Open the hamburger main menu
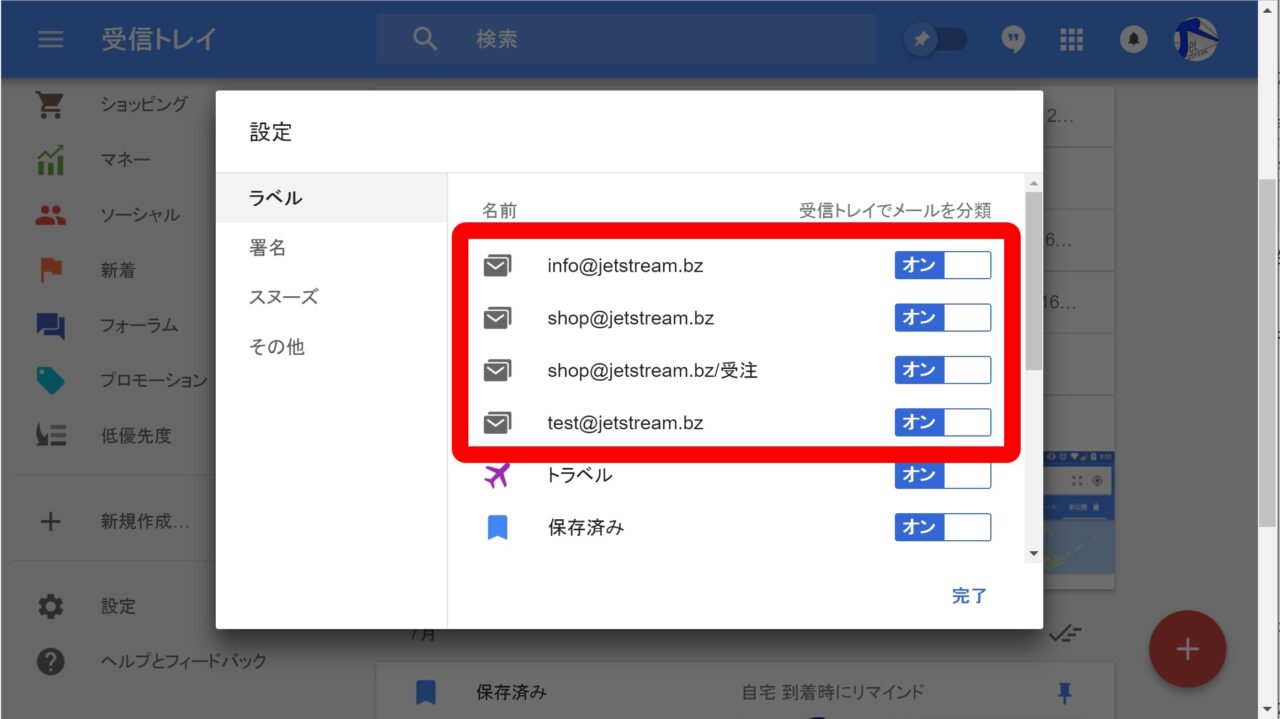 50,39
